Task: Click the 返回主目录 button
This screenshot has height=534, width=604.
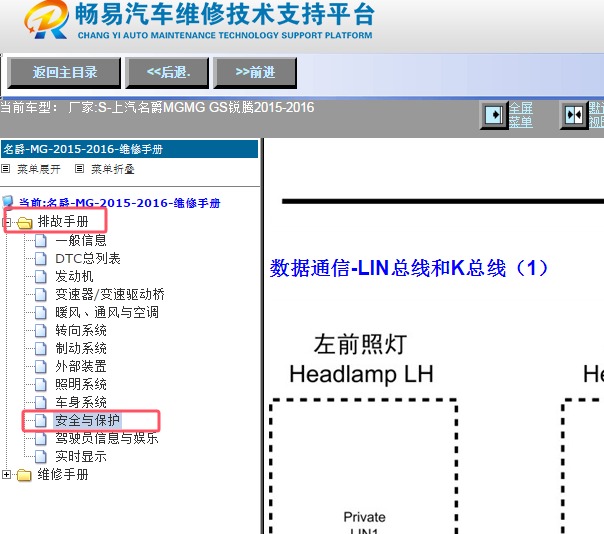Action: 64,73
